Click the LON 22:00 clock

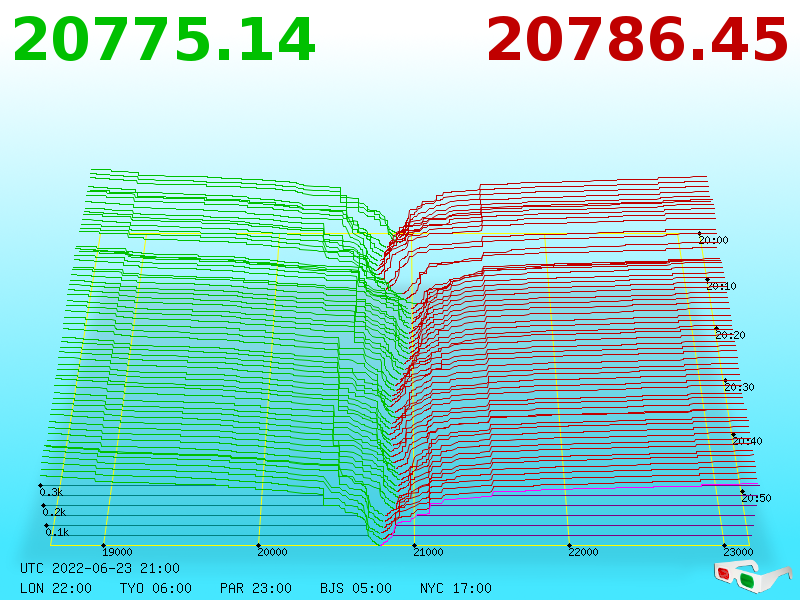[56, 588]
